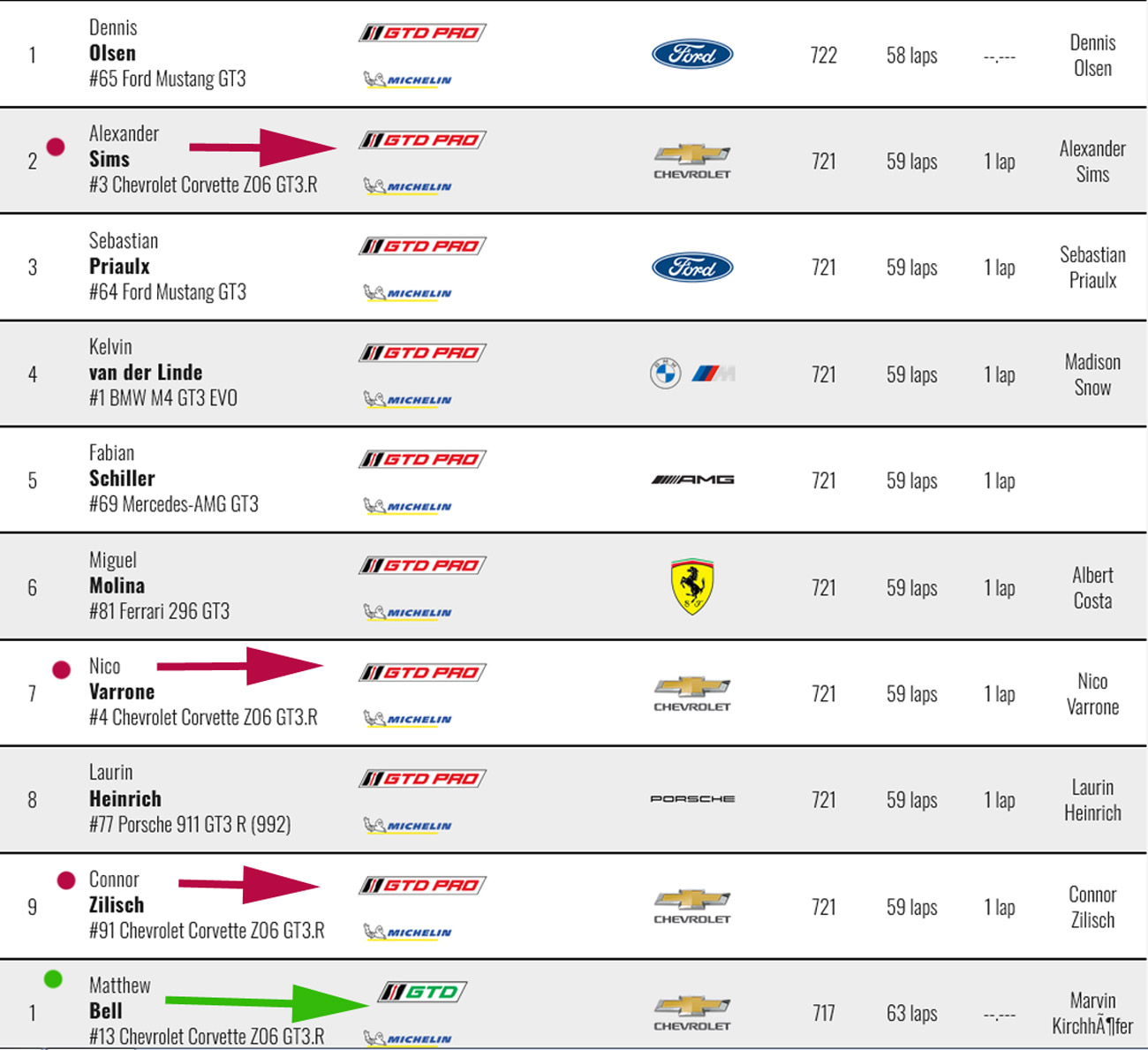Click the BMW M stripes logo
Viewport: 1148px width, 1050px height.
[714, 374]
